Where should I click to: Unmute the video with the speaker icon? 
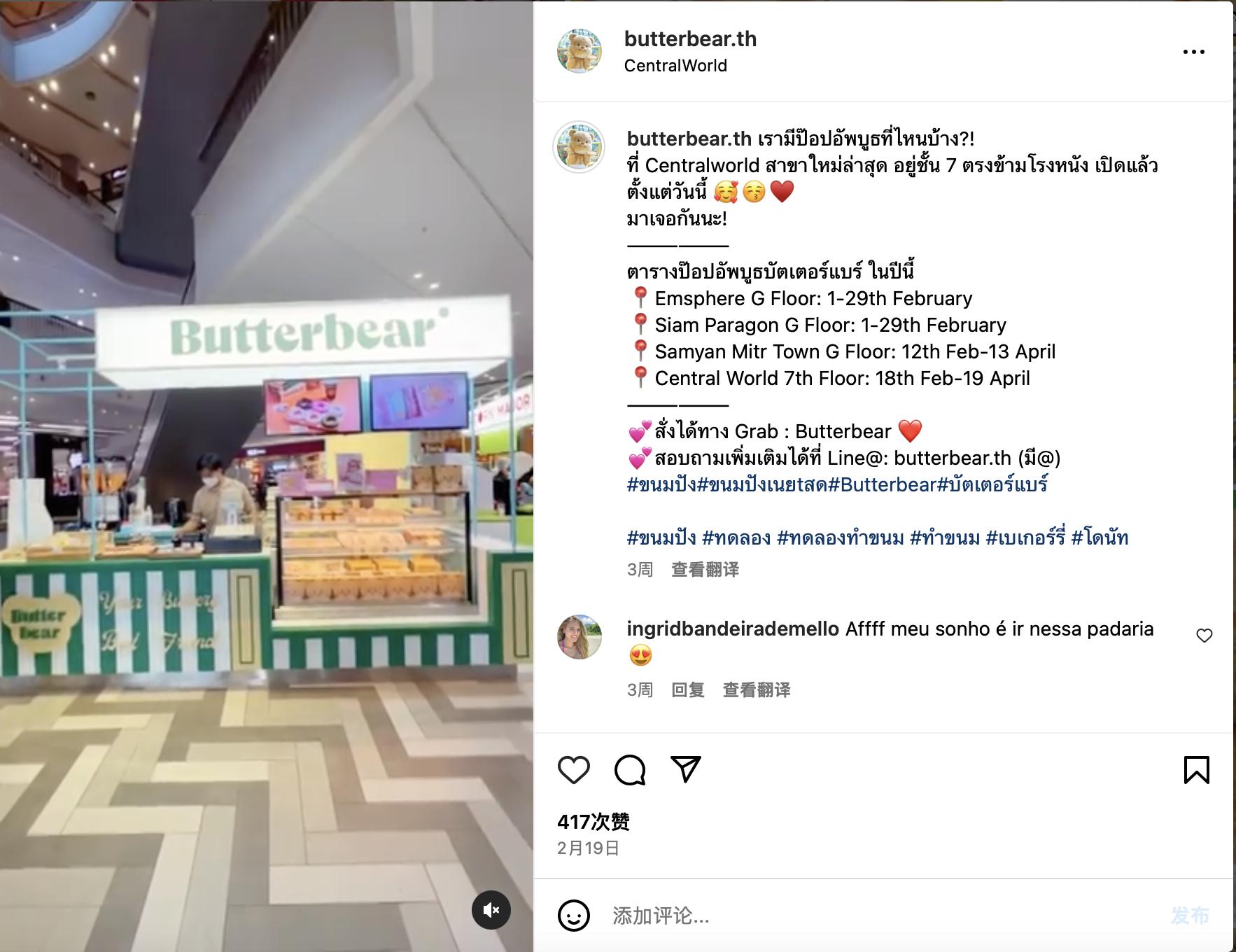coord(491,910)
